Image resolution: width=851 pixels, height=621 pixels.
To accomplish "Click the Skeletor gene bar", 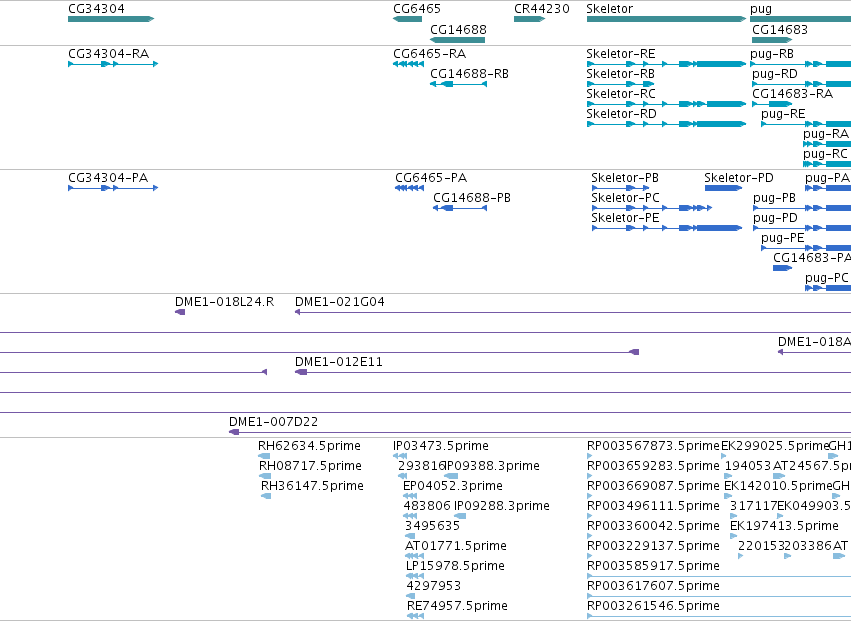I will pyautogui.click(x=666, y=19).
